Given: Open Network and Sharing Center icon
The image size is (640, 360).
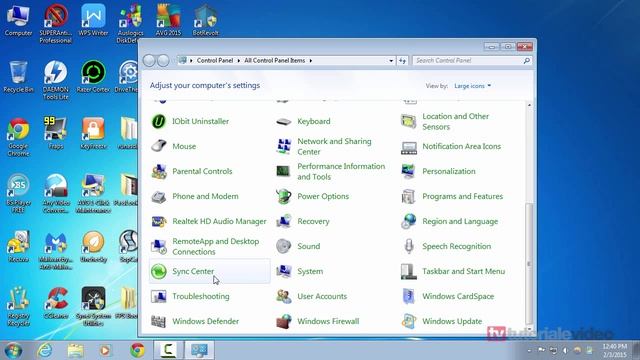Looking at the screenshot, I should click(284, 146).
